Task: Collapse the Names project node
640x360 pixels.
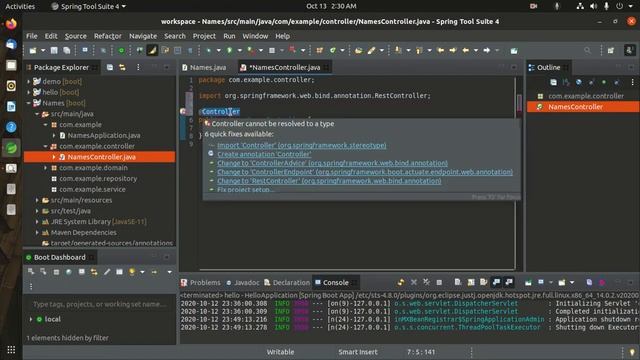Action: coord(29,103)
